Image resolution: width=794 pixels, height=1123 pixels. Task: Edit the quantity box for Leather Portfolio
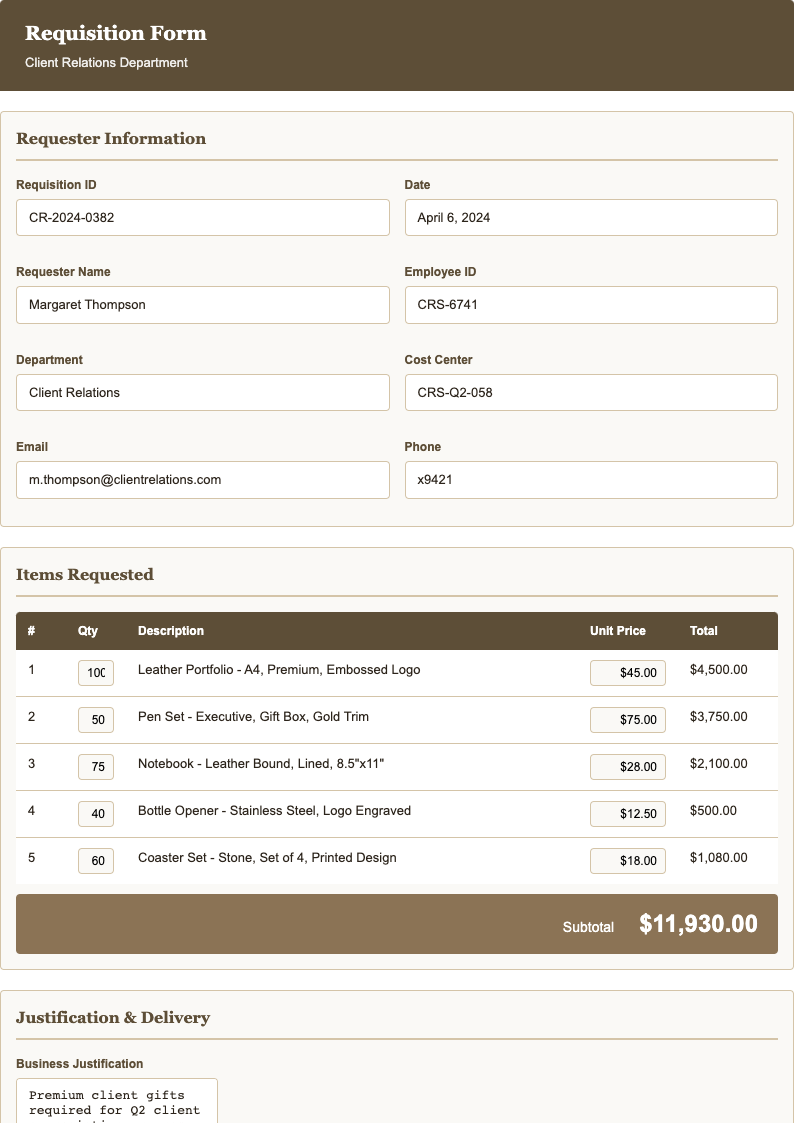coord(95,672)
